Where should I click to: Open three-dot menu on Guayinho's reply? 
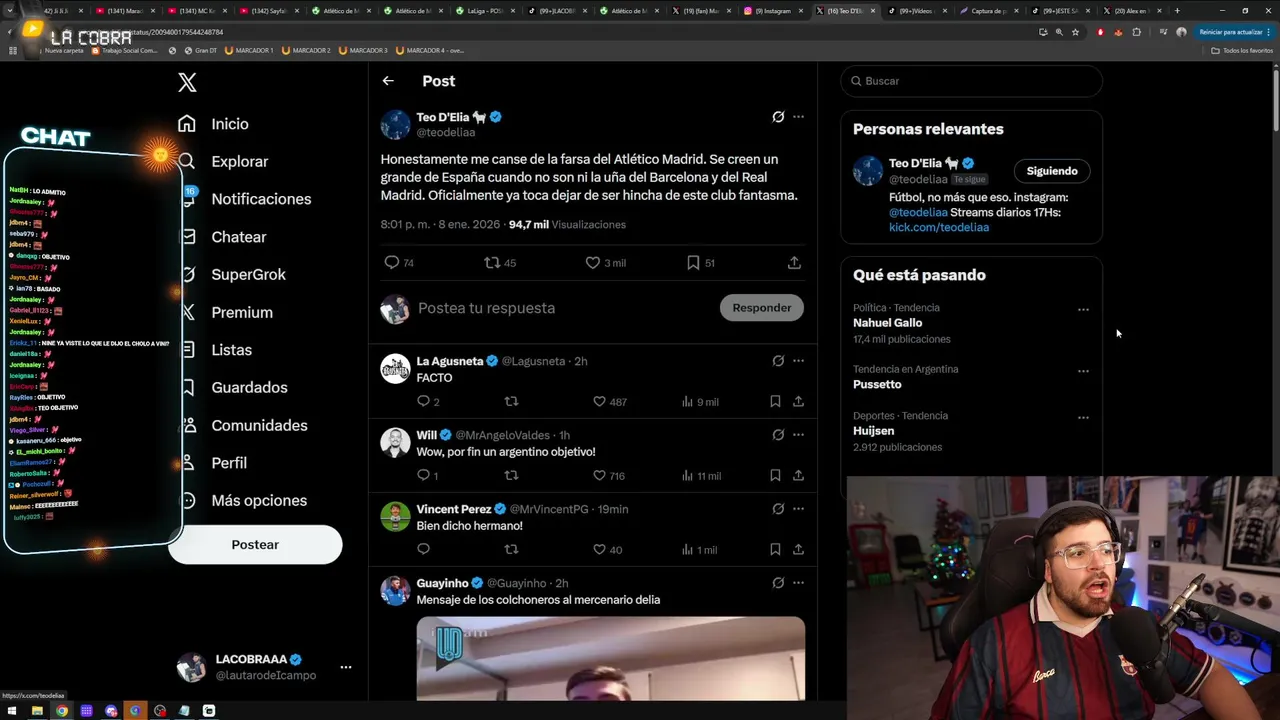(x=798, y=583)
